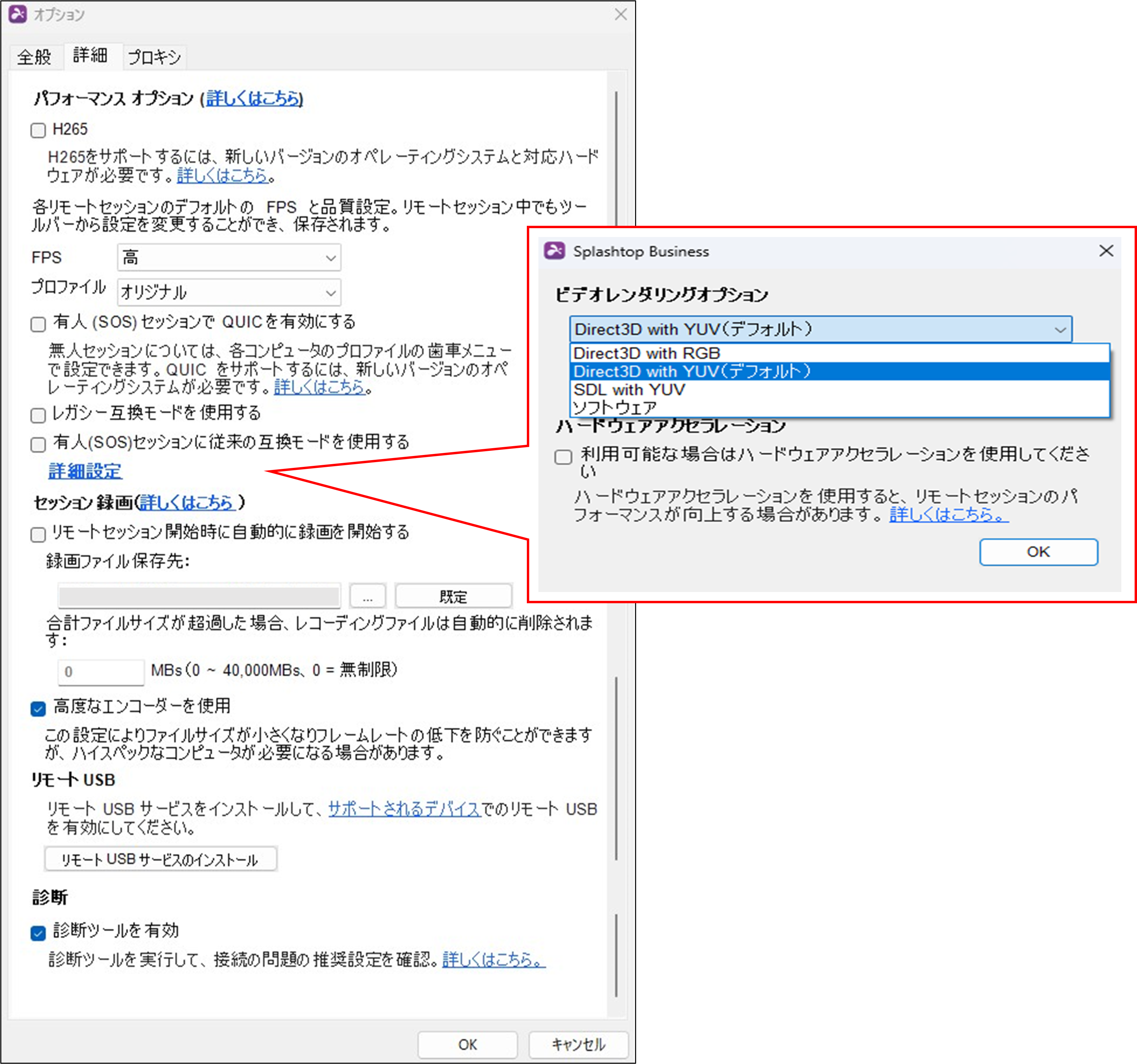
Task: Select Direct3D with RGB option
Action: (x=840, y=353)
